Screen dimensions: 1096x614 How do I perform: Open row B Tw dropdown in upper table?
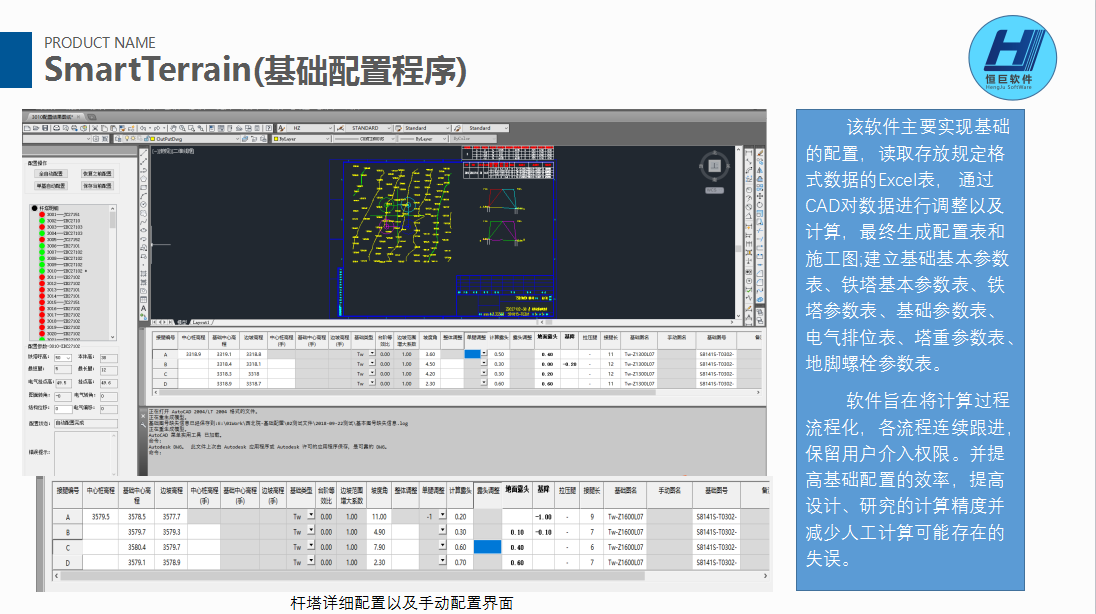point(373,363)
